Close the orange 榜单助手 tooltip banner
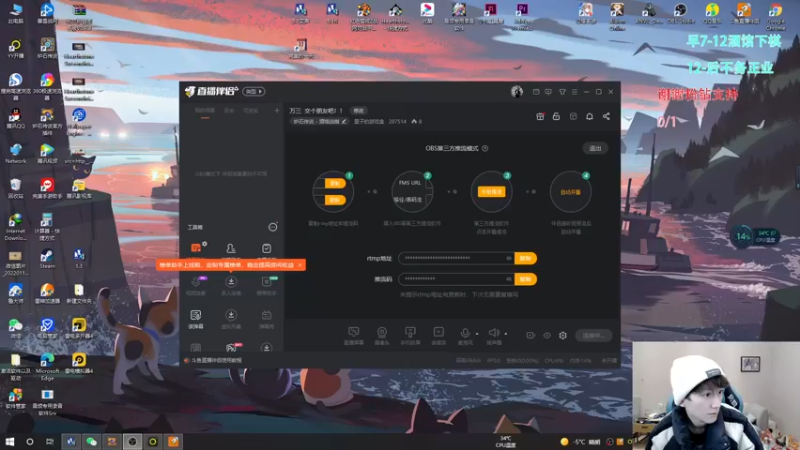Image resolution: width=800 pixels, height=450 pixels. point(300,265)
